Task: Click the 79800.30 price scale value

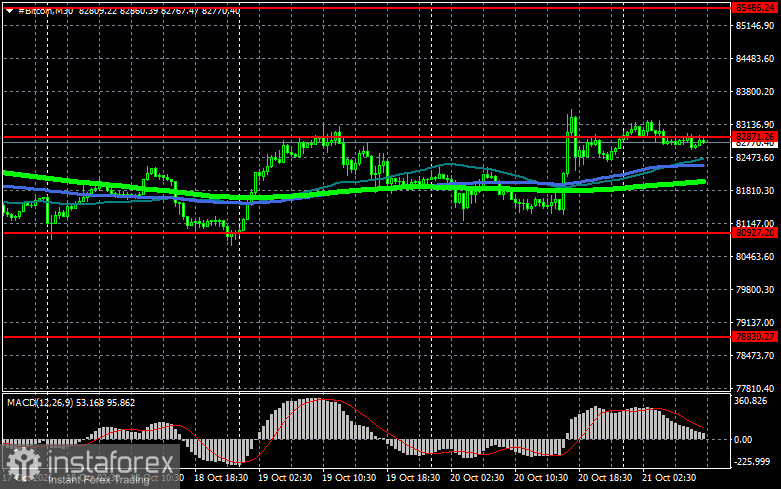Action: pos(755,289)
